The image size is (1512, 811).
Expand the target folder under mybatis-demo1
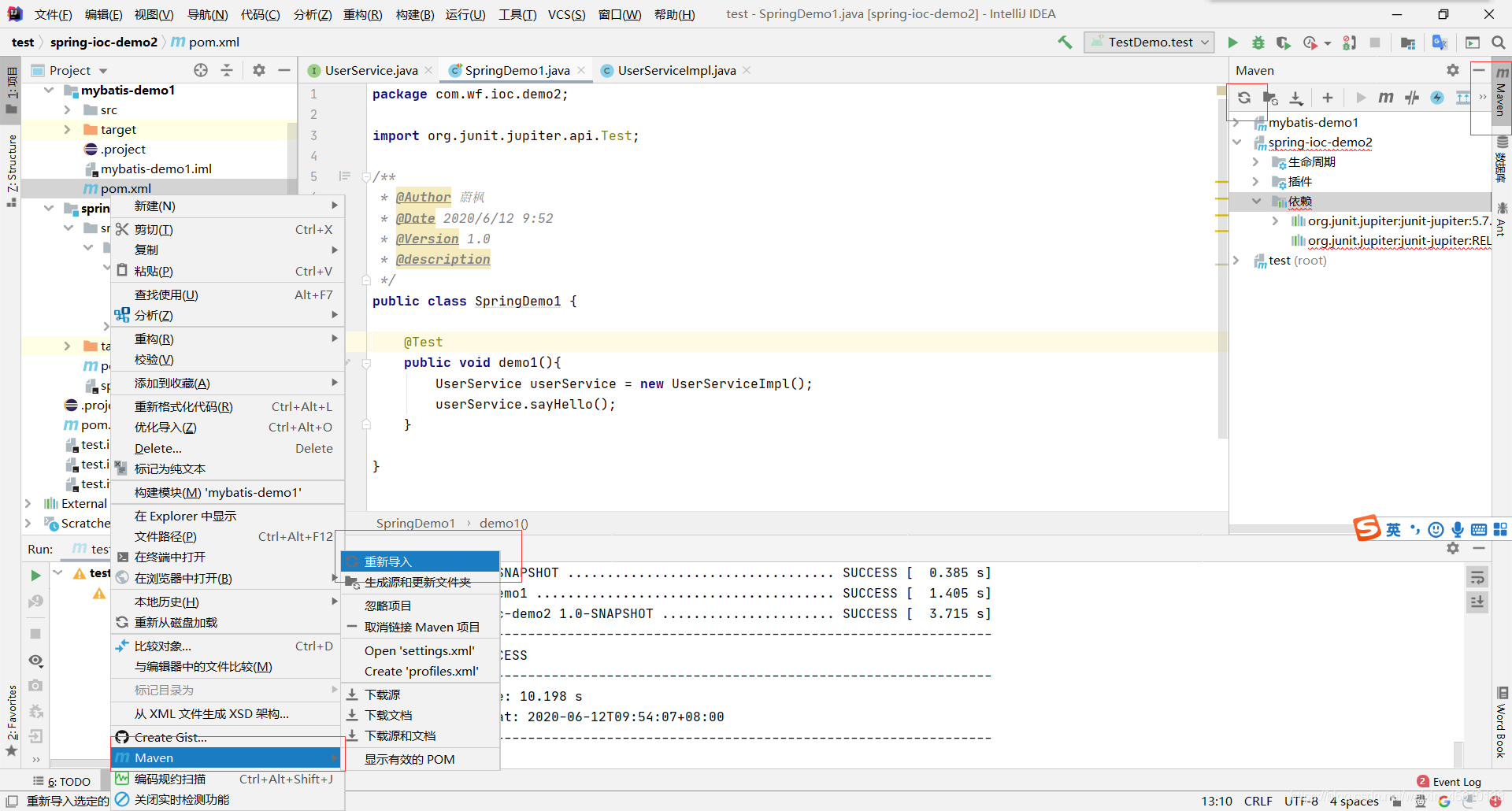point(67,129)
